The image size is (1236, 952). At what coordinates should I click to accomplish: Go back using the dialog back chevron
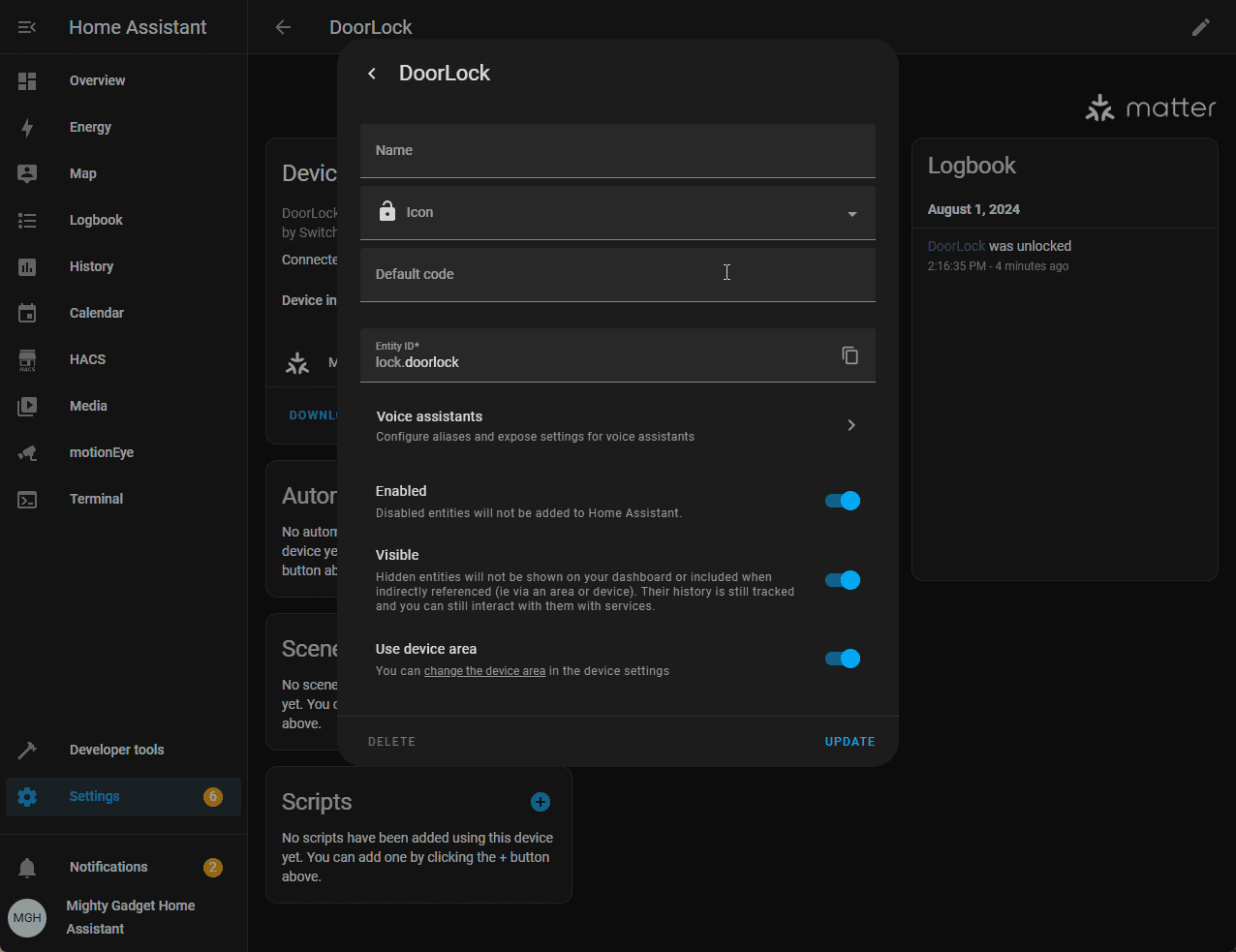[x=372, y=74]
